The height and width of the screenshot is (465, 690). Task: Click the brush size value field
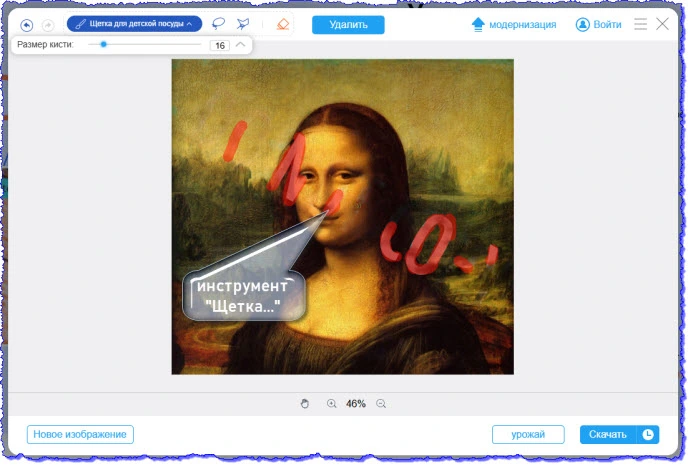[x=219, y=45]
